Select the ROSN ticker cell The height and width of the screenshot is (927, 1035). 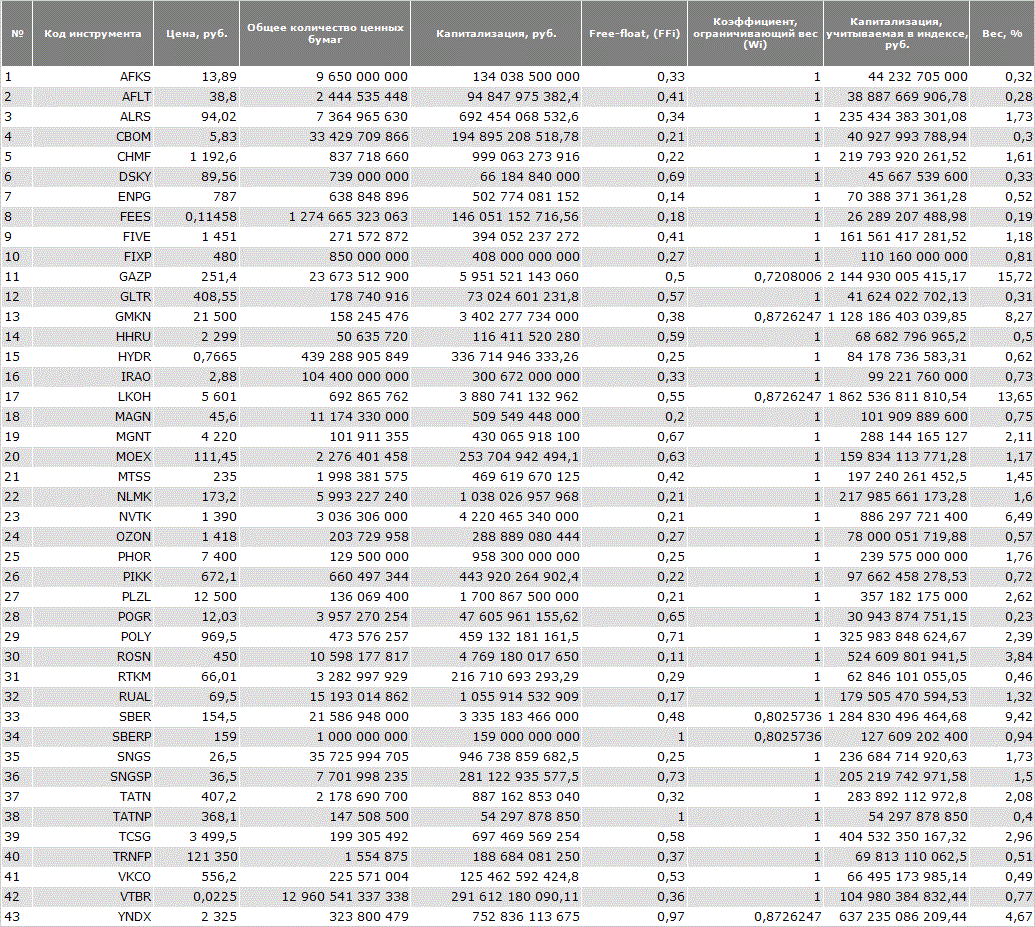(92, 657)
